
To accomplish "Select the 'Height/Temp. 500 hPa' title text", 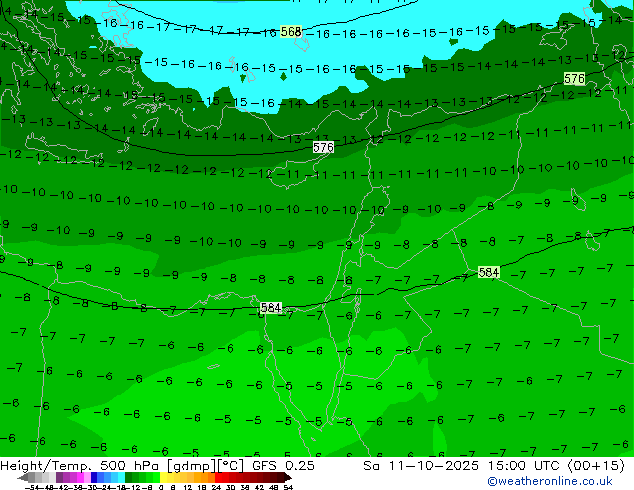I will (x=81, y=465).
